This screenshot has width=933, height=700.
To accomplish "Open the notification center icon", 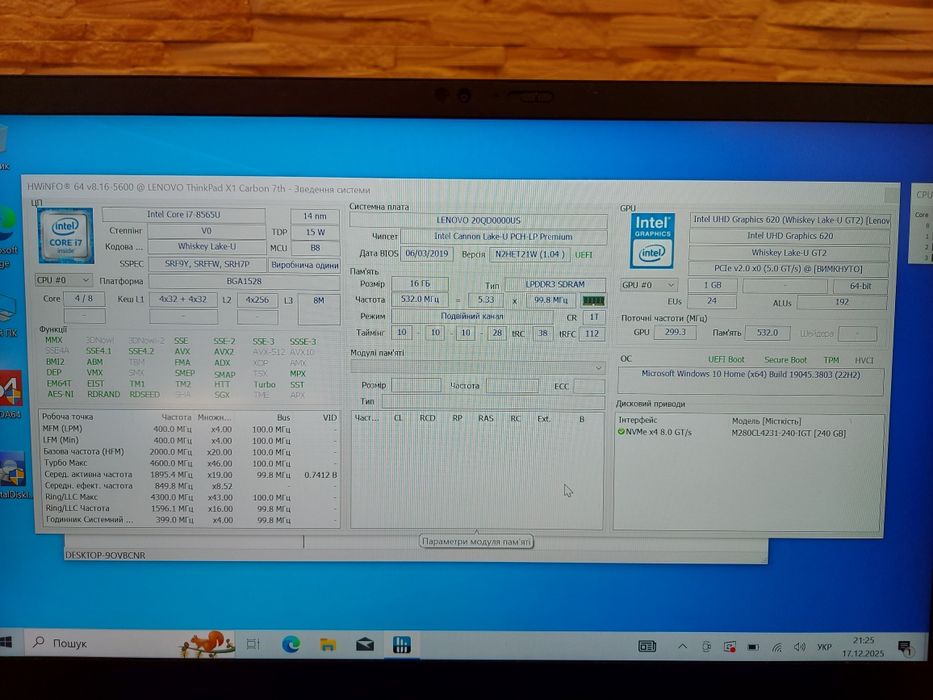I will coord(904,647).
